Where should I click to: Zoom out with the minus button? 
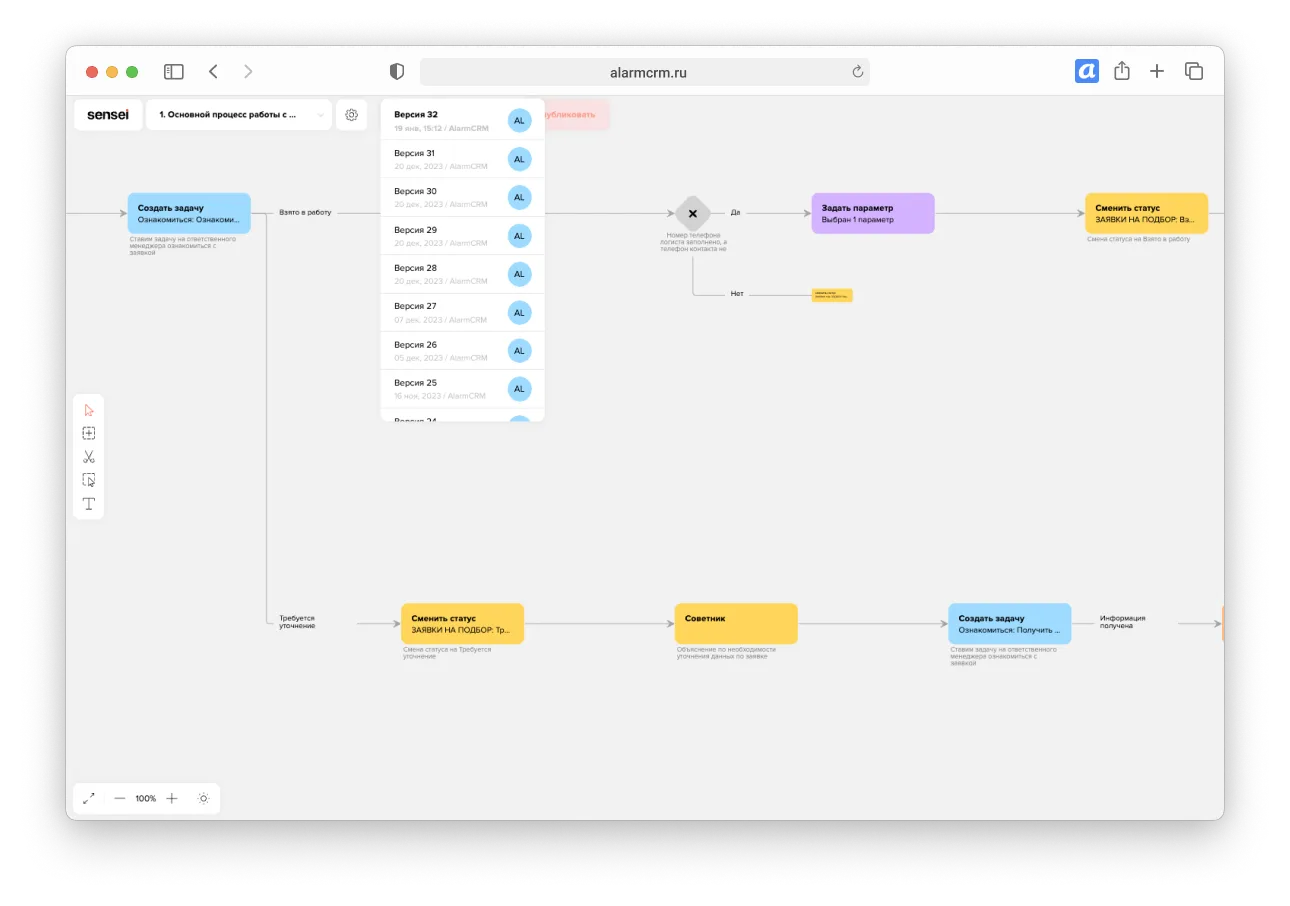[120, 798]
